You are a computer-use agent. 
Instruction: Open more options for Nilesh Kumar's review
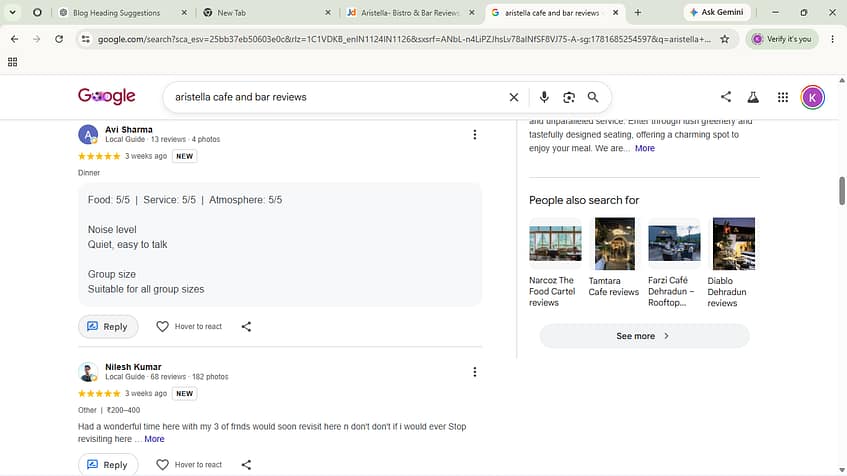(x=474, y=372)
